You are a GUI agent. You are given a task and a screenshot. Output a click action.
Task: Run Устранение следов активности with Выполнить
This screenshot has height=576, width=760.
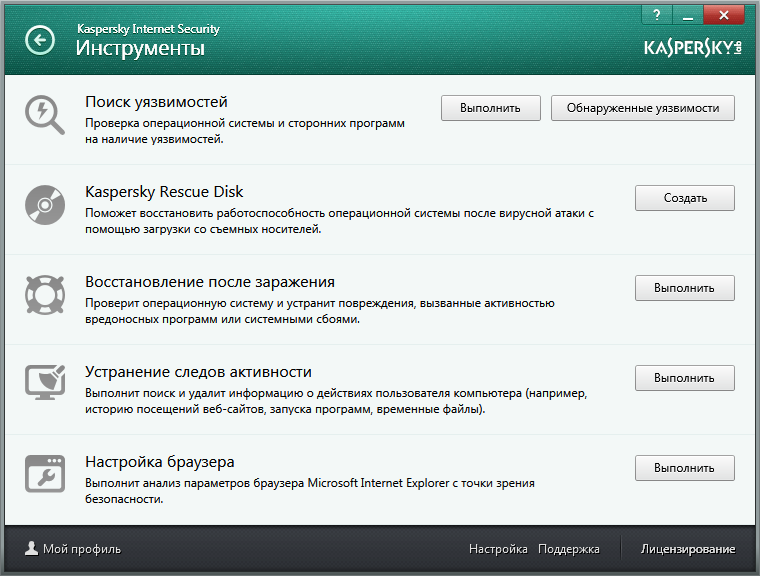pyautogui.click(x=685, y=378)
